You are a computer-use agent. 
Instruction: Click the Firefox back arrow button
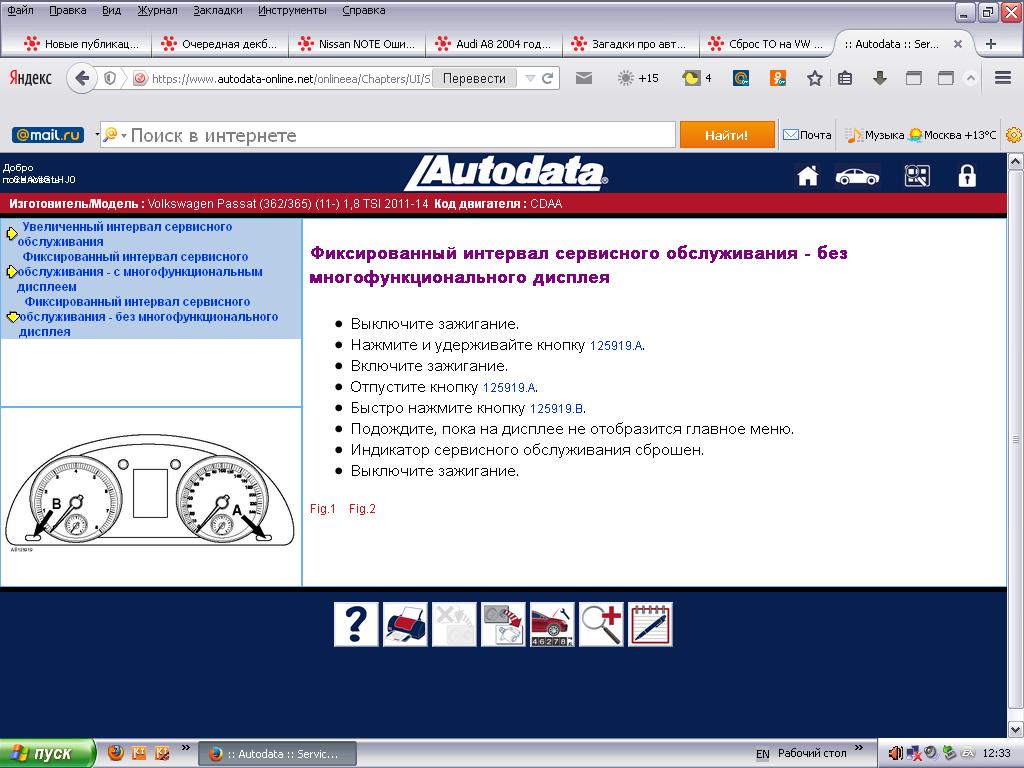point(82,78)
